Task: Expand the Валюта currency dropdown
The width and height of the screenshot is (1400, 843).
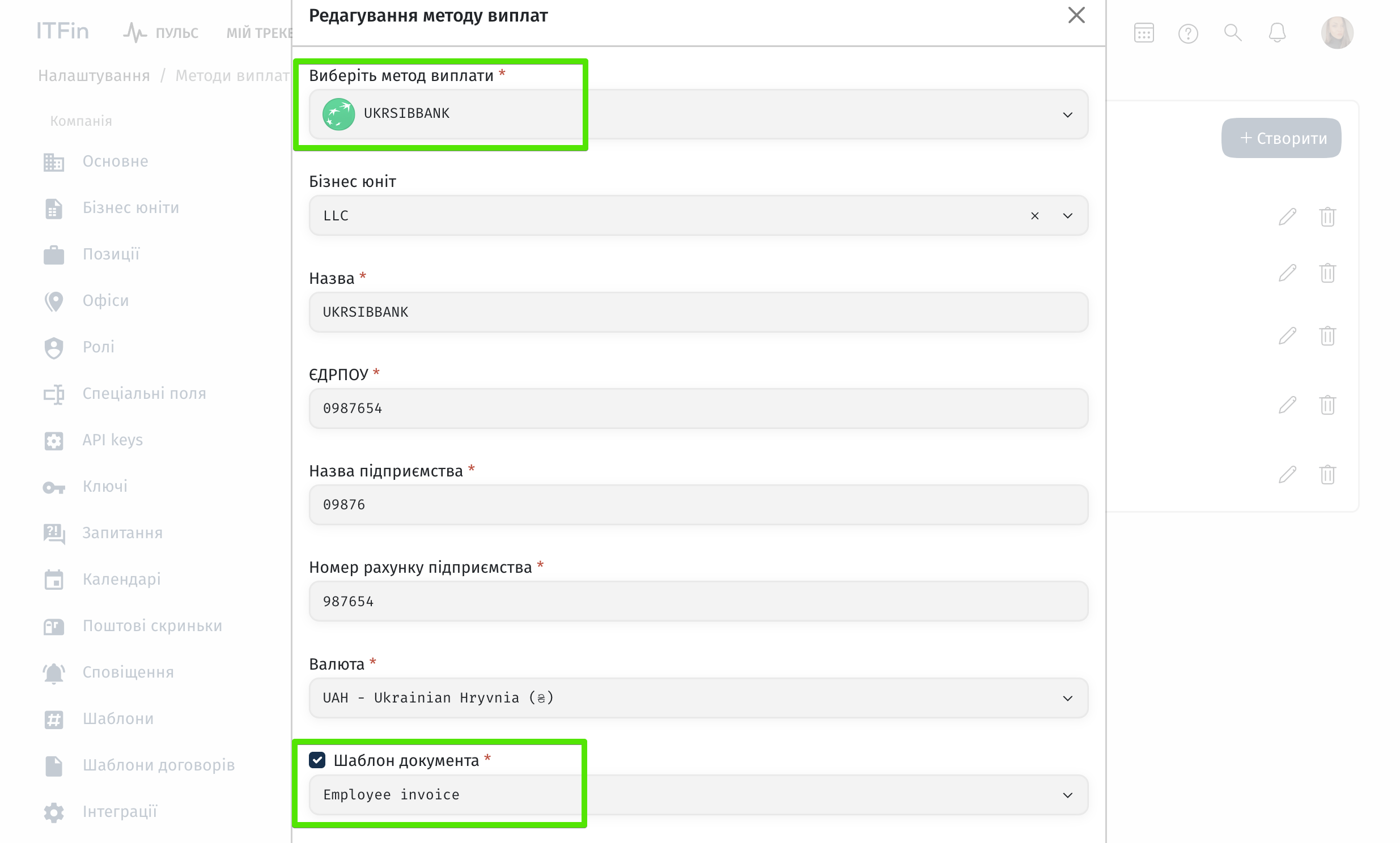Action: (1067, 698)
